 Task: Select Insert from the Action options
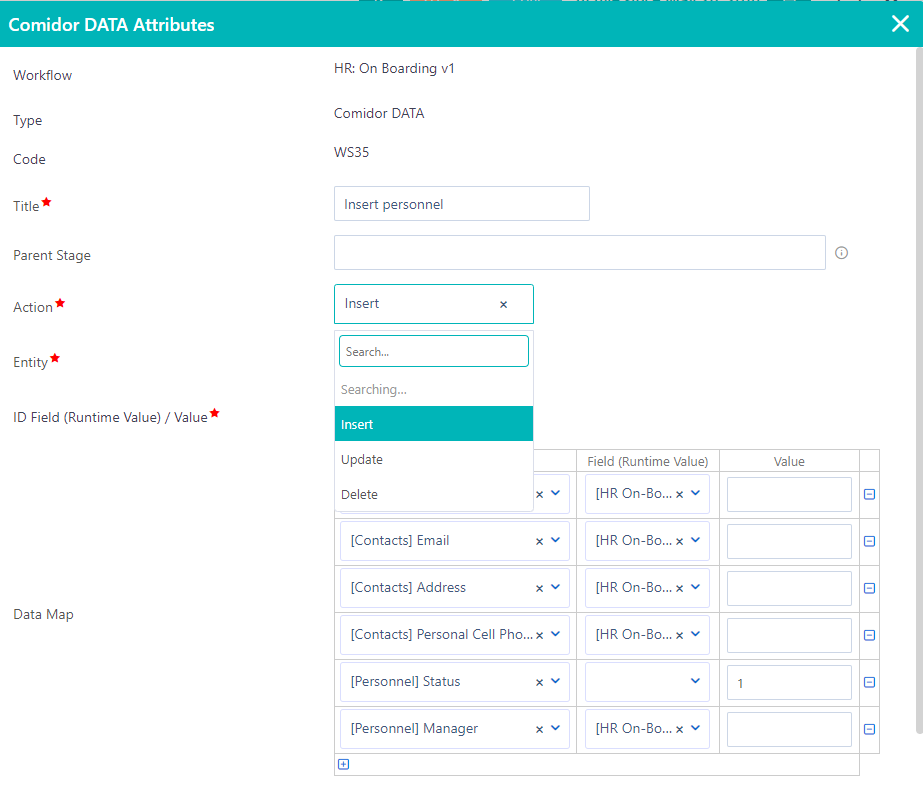tap(433, 424)
